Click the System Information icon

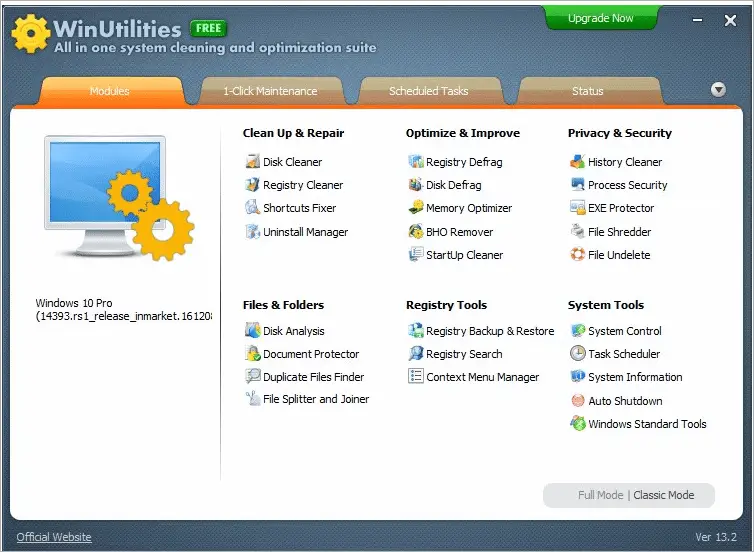click(x=578, y=376)
